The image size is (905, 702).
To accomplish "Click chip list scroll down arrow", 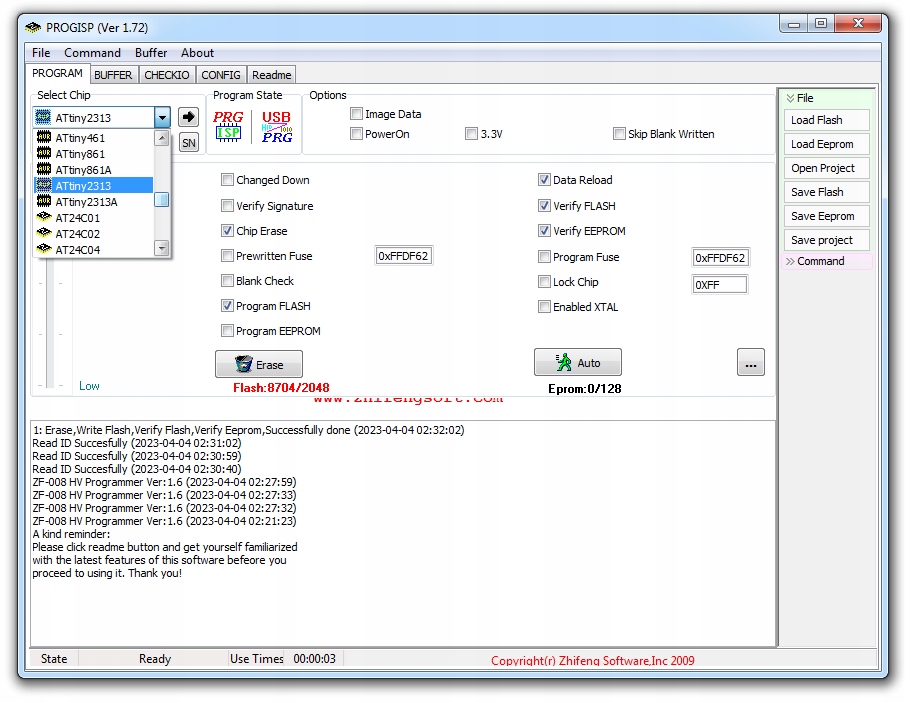I will click(162, 248).
